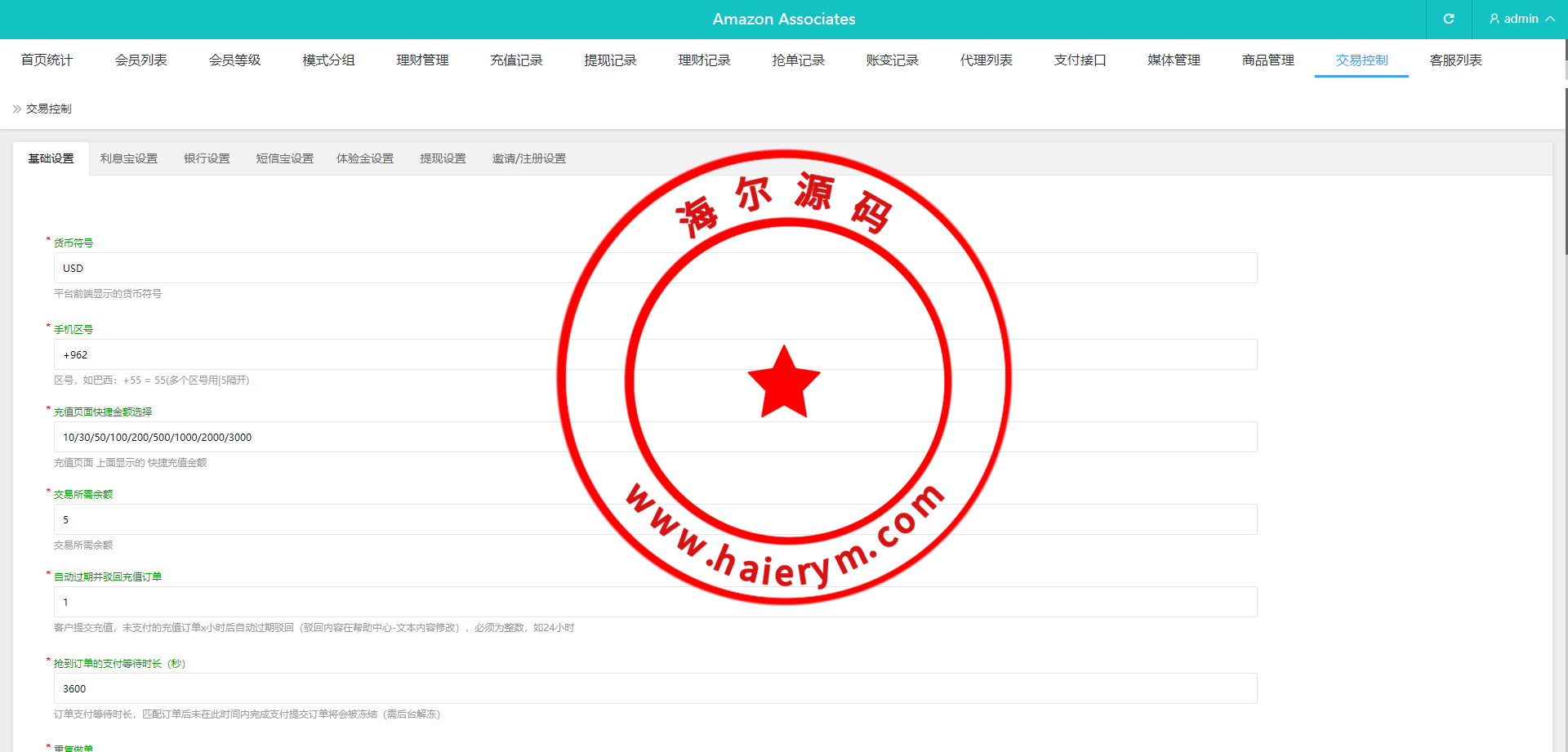Open the 短信宝设置 tab

tap(284, 158)
